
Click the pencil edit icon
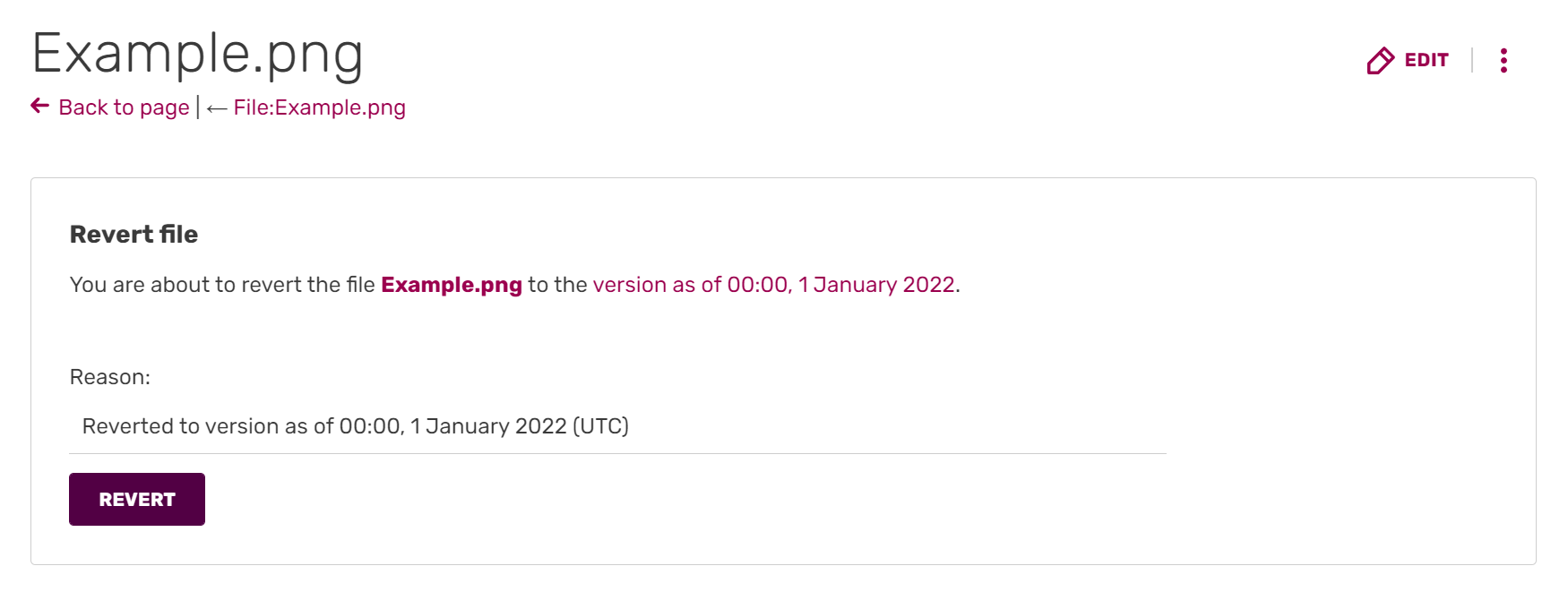pos(1380,61)
